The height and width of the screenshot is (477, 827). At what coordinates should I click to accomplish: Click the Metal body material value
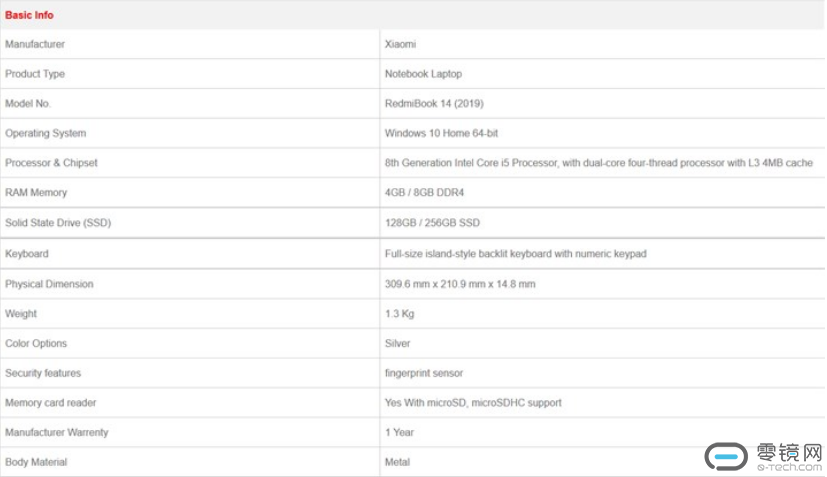pyautogui.click(x=398, y=462)
